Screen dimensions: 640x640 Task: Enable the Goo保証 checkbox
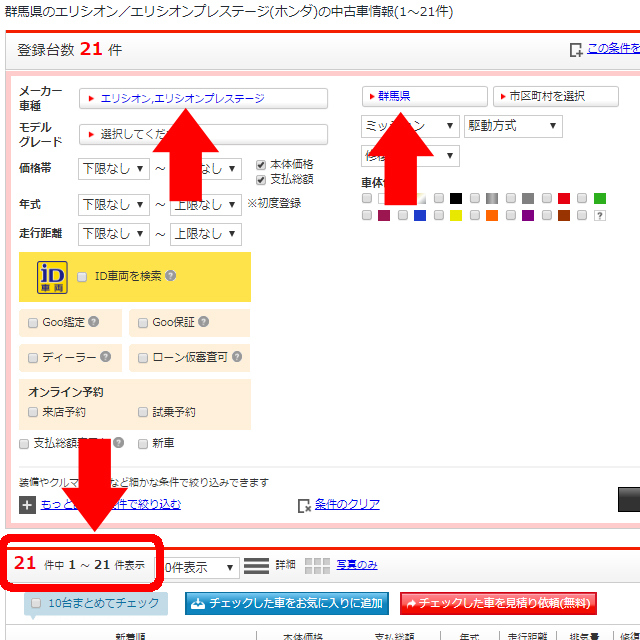pyautogui.click(x=142, y=323)
